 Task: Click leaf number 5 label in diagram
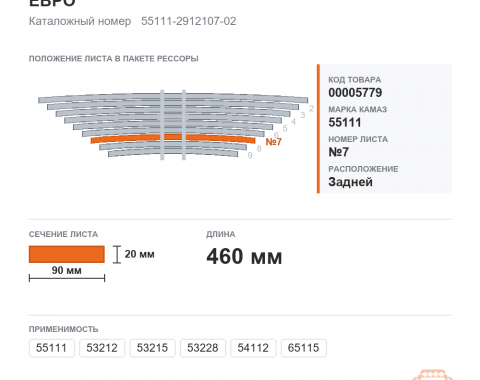285,128
